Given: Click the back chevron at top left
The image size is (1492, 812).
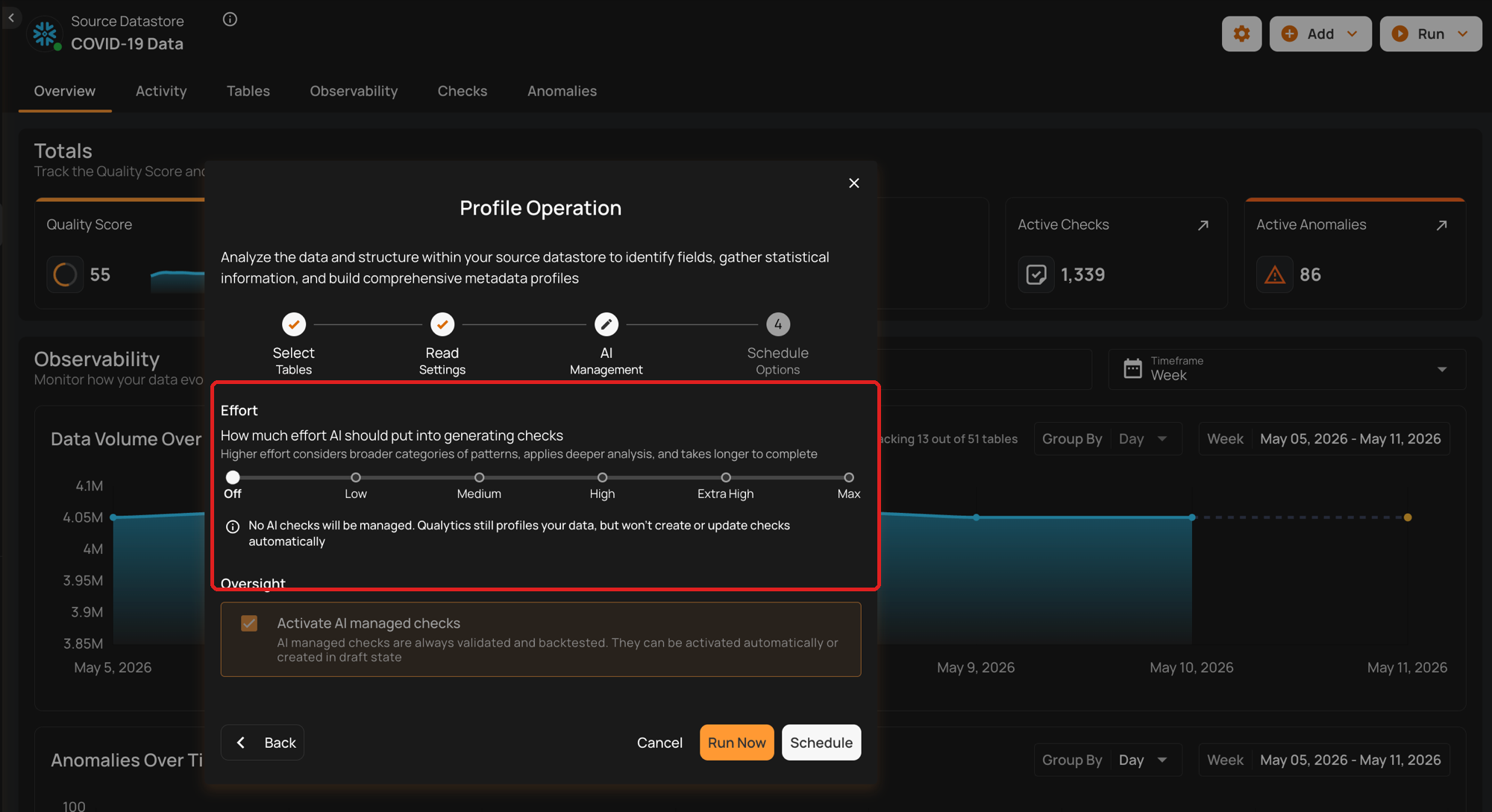Looking at the screenshot, I should [x=11, y=18].
